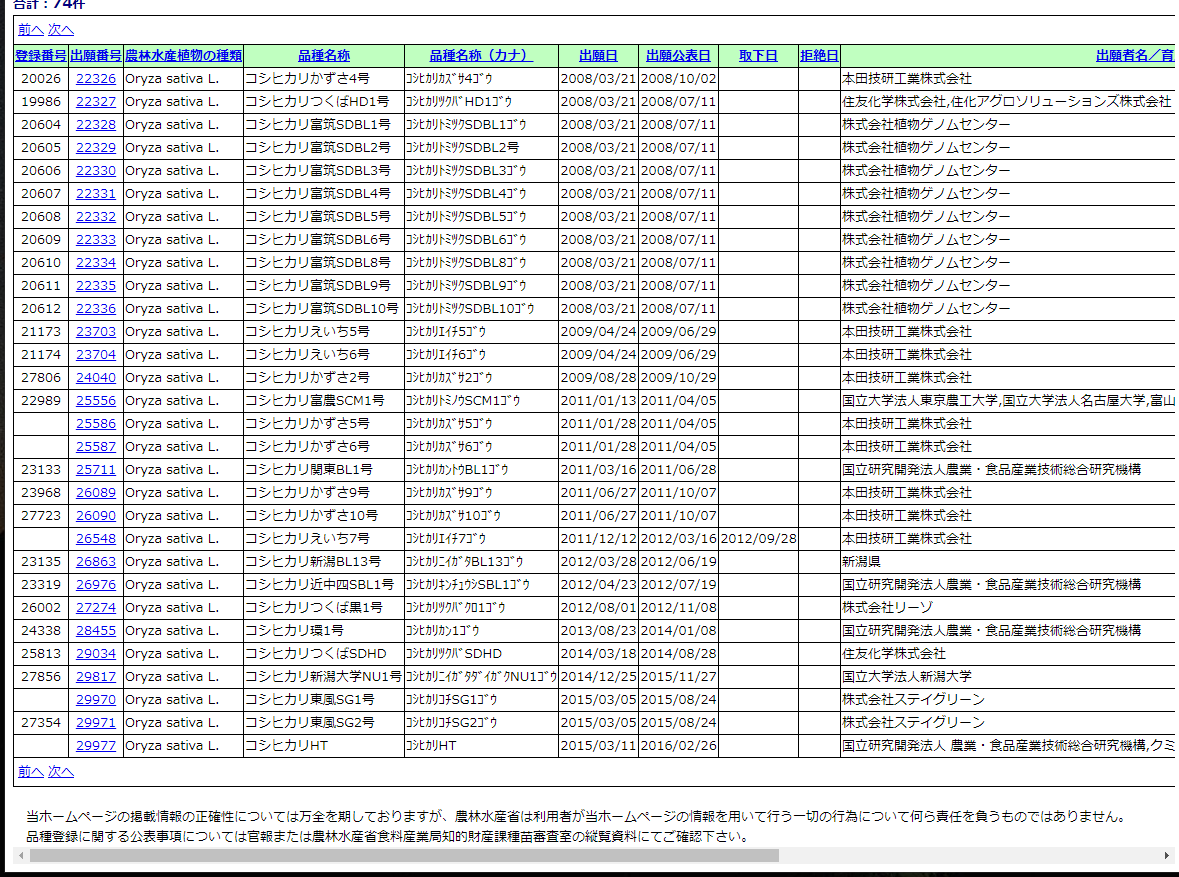Select cell コシヒカリ近中四SBL1号

(324, 585)
